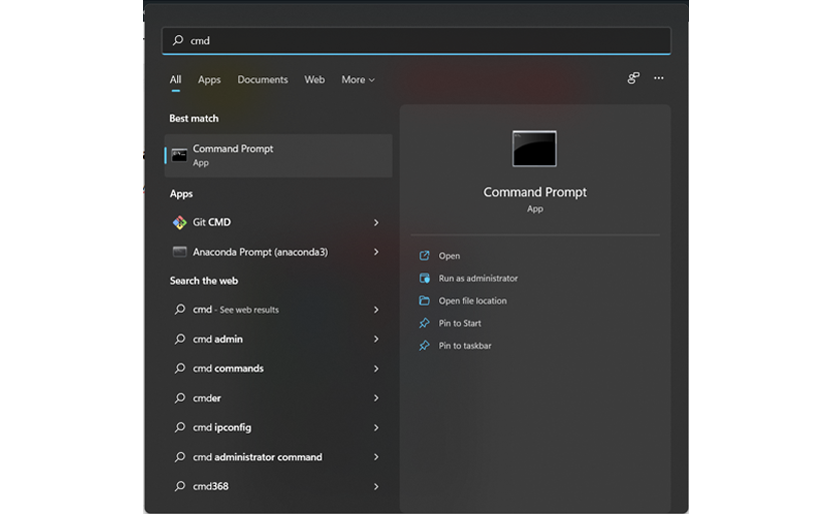
Task: Click search icon beside 'cmd commands'
Action: pos(180,368)
